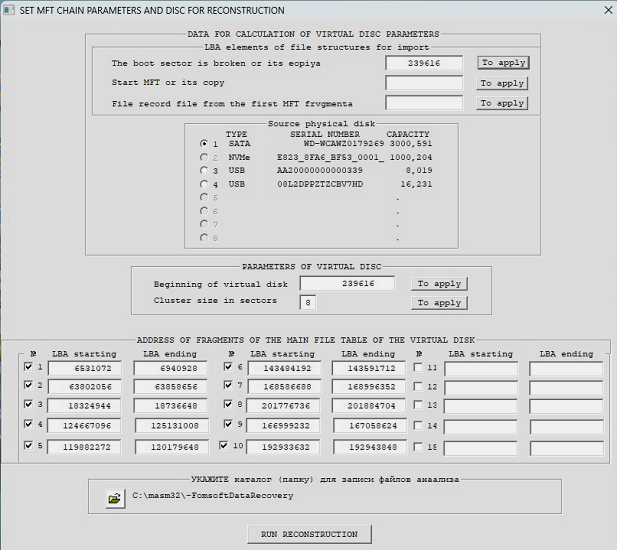Apply the broken boot sector LBA value
The width and height of the screenshot is (617, 550).
tap(503, 63)
